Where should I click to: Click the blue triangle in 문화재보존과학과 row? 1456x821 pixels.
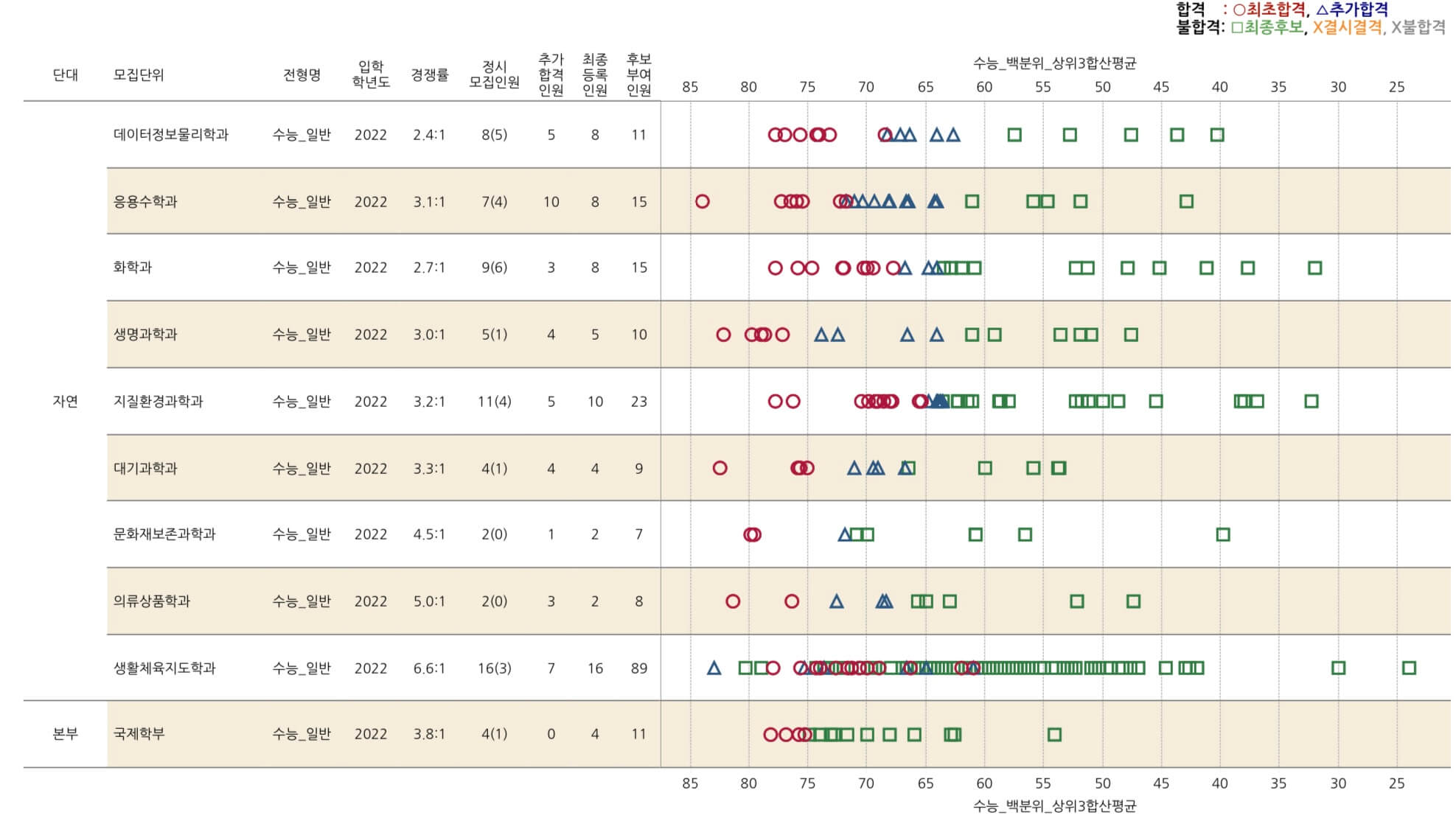(x=845, y=534)
